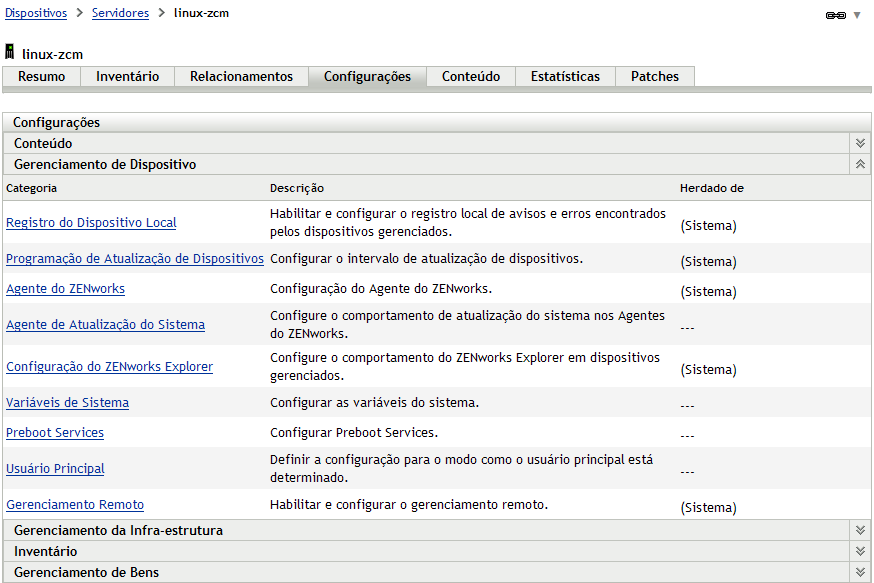
Task: Click the chain link icon
Action: [x=835, y=15]
